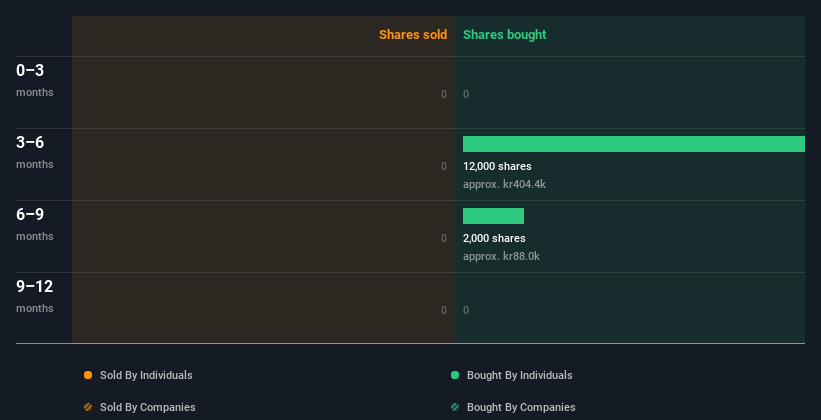Image resolution: width=821 pixels, height=420 pixels.
Task: Click the approx. kr88.0k value
Action: pyautogui.click(x=501, y=256)
